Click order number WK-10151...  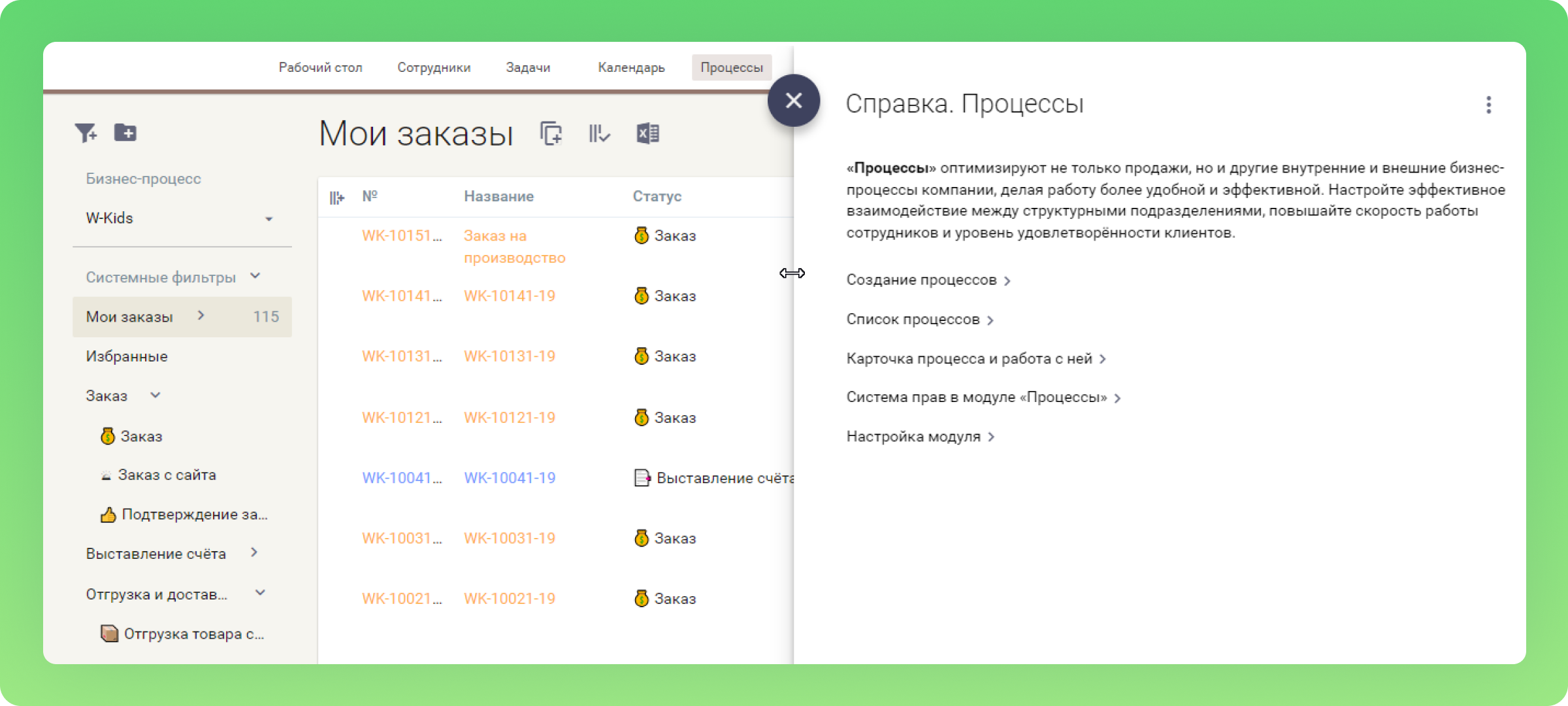click(402, 235)
